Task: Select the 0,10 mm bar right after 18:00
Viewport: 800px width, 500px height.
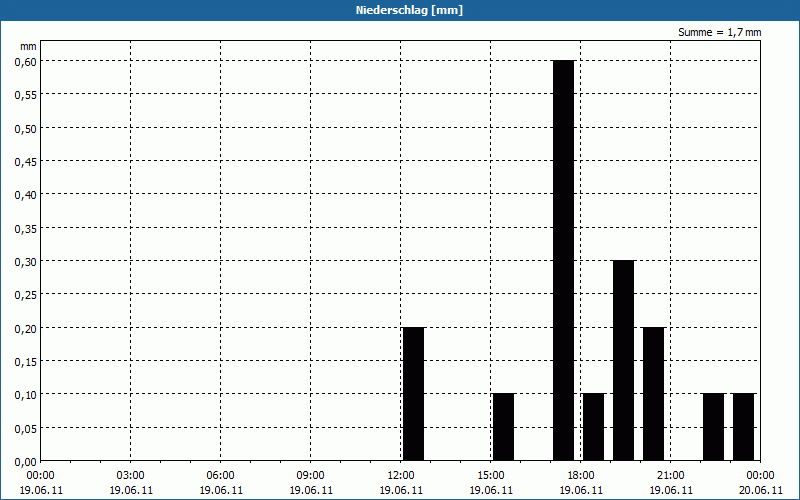Action: (x=593, y=427)
